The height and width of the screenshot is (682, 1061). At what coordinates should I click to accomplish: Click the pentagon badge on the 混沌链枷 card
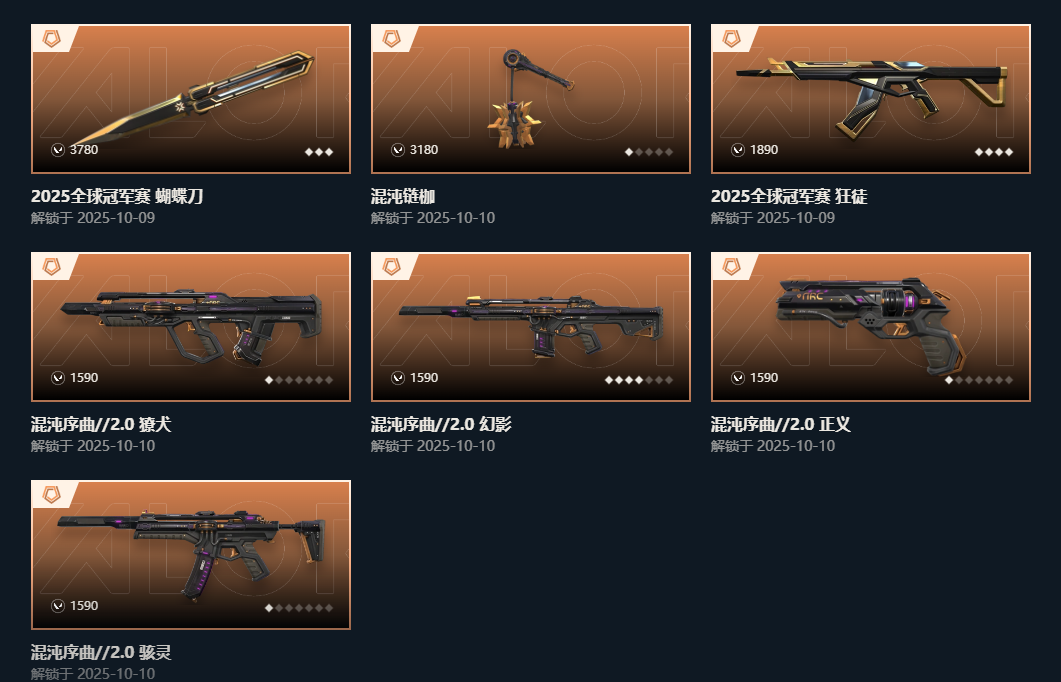tap(391, 39)
